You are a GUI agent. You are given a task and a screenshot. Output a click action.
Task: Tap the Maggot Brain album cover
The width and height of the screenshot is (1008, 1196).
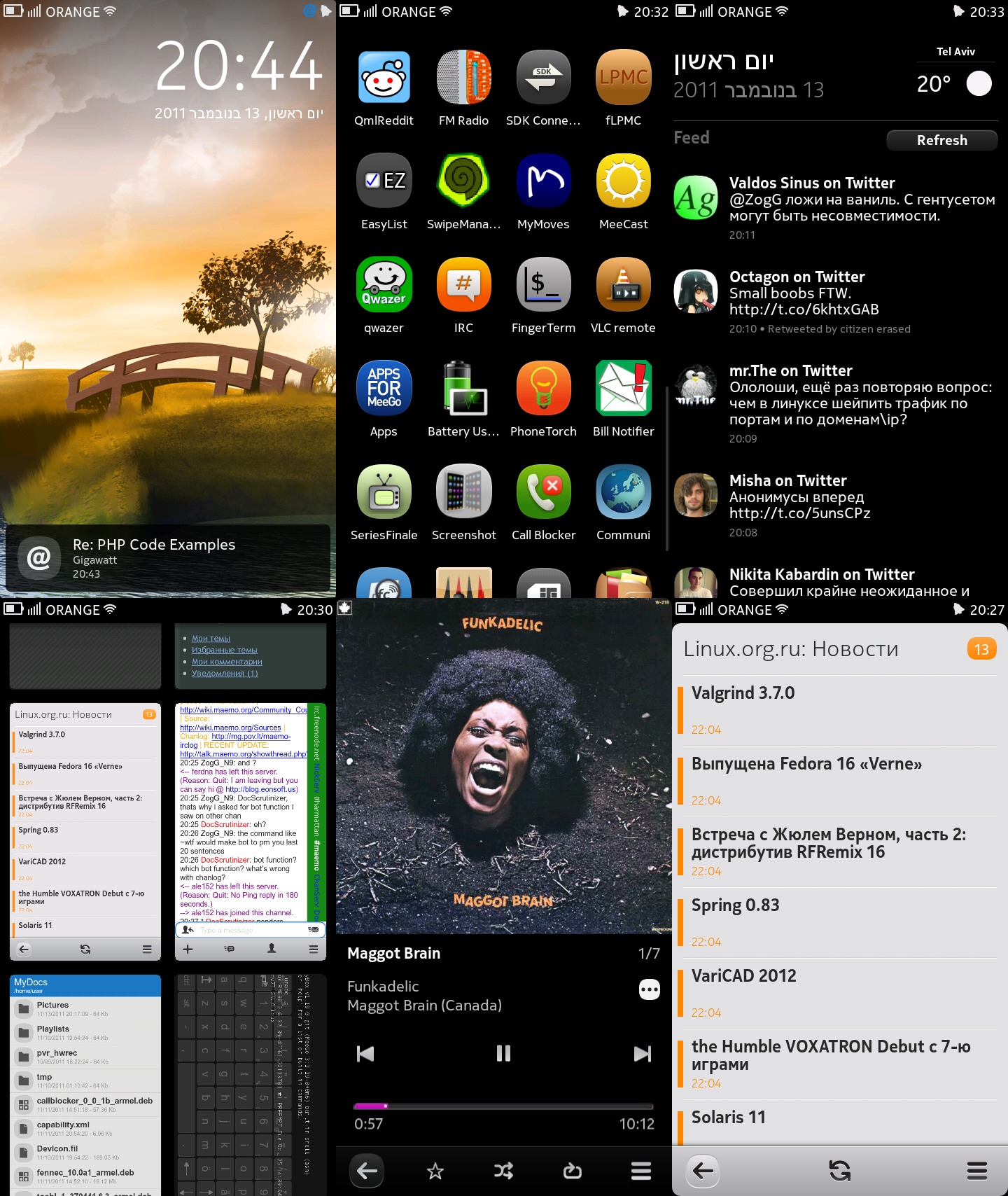point(503,766)
